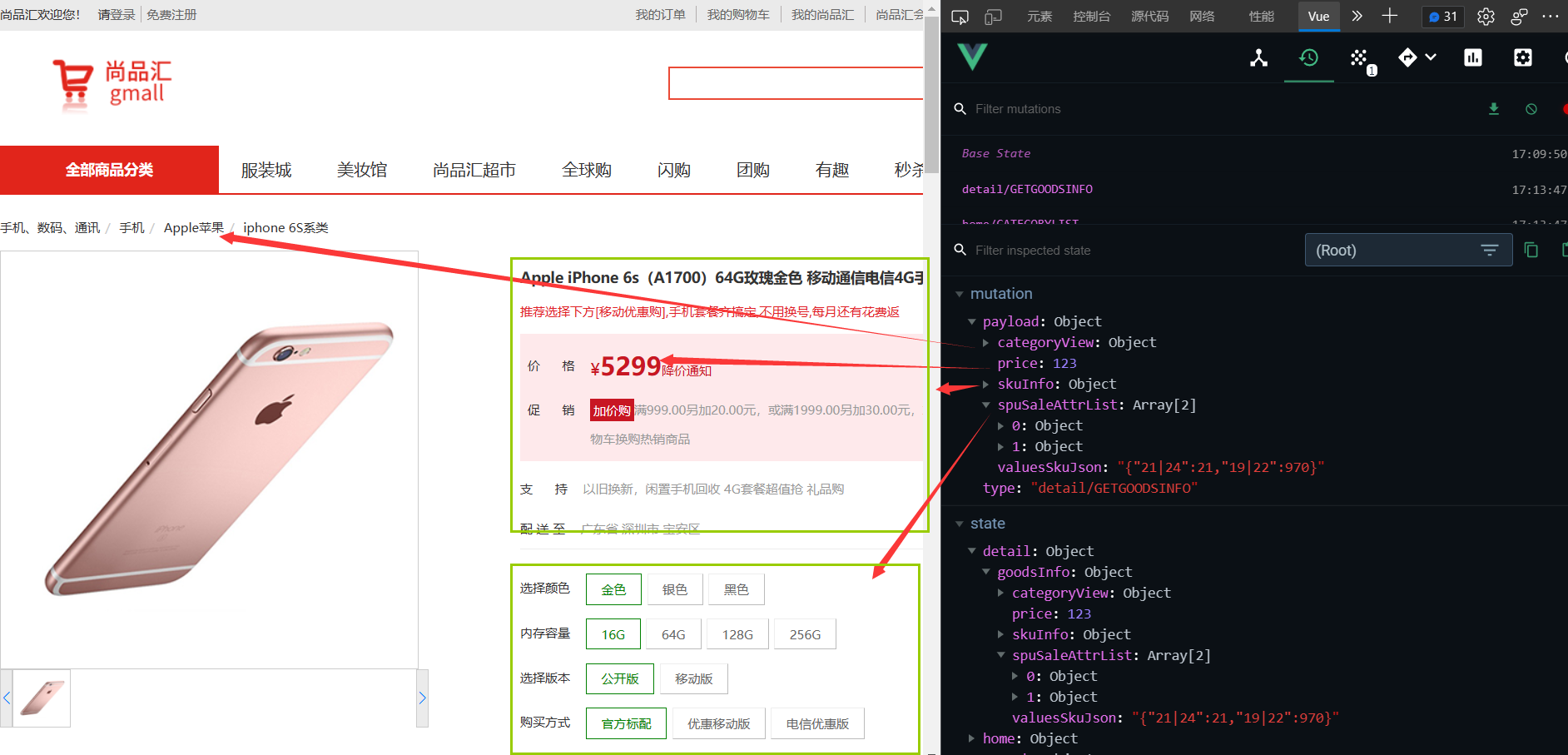Image resolution: width=1568 pixels, height=755 pixels.
Task: Click the iPhone thumbnail image
Action: (42, 698)
